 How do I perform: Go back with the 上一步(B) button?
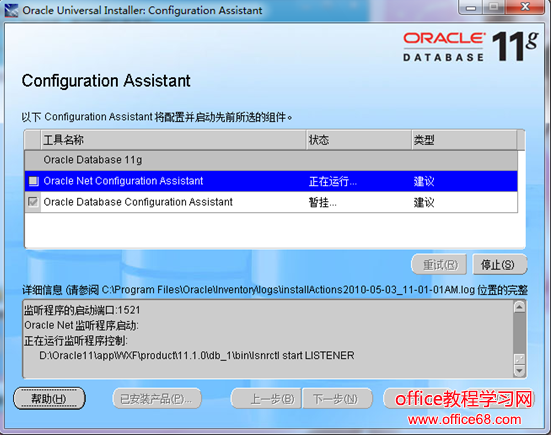click(266, 398)
